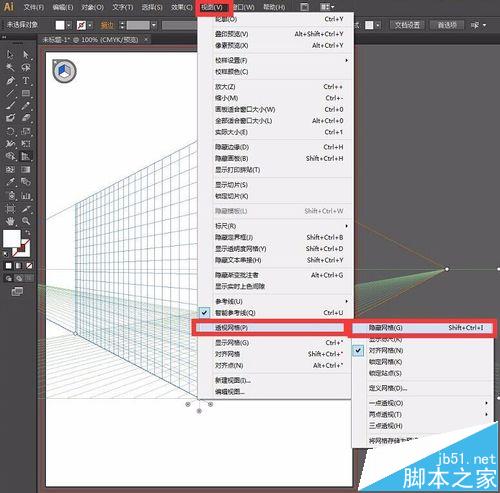This screenshot has height=493, width=500.
Task: Select the Hand tool
Action: 10,221
